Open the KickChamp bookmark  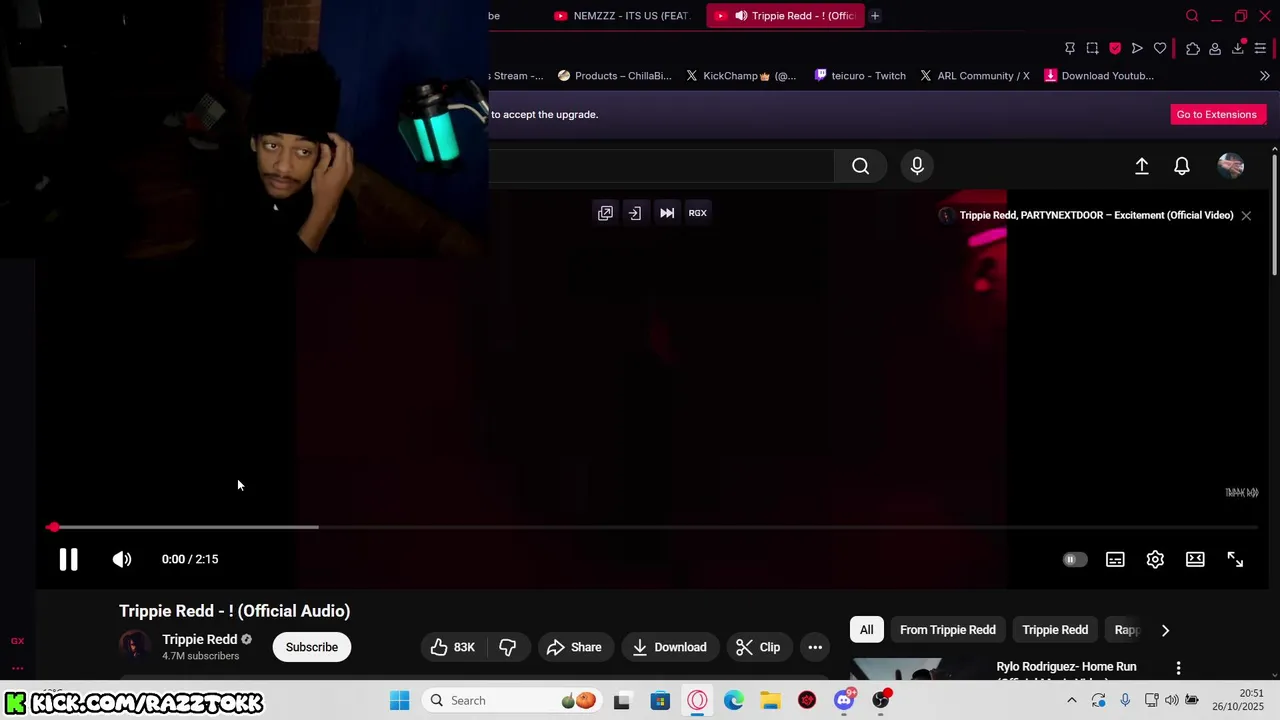point(741,76)
